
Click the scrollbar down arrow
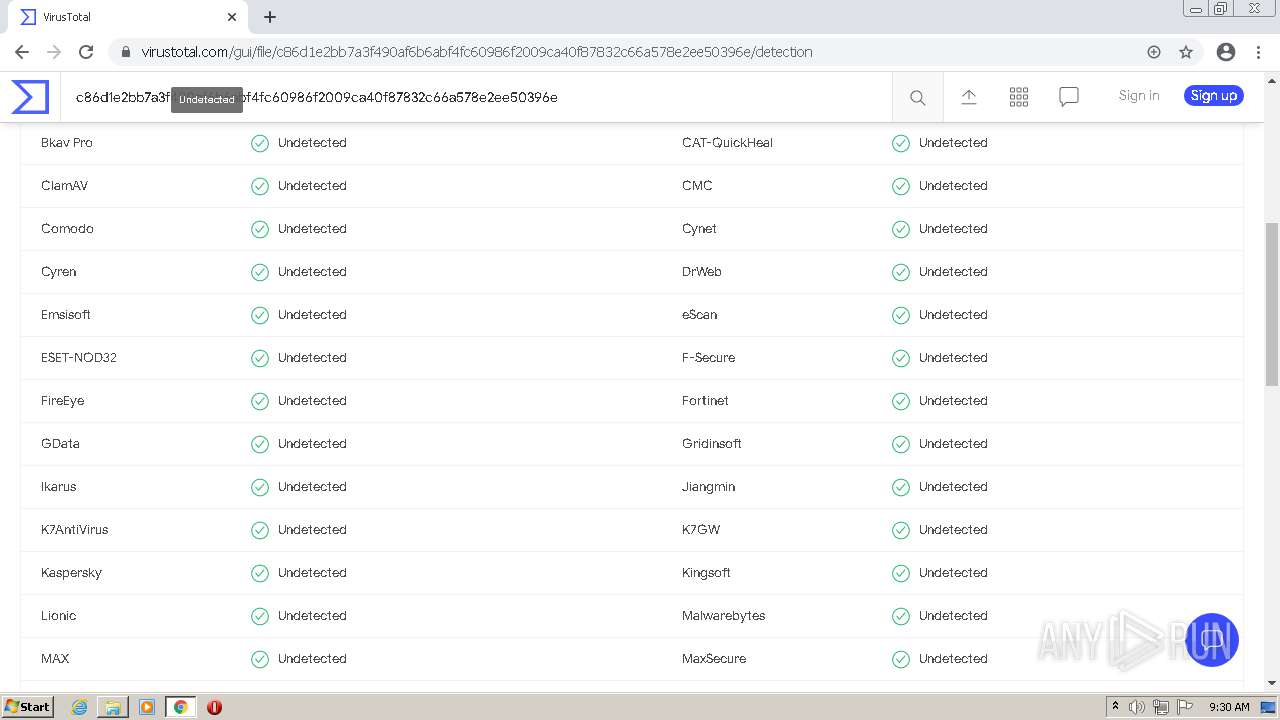pos(1272,683)
